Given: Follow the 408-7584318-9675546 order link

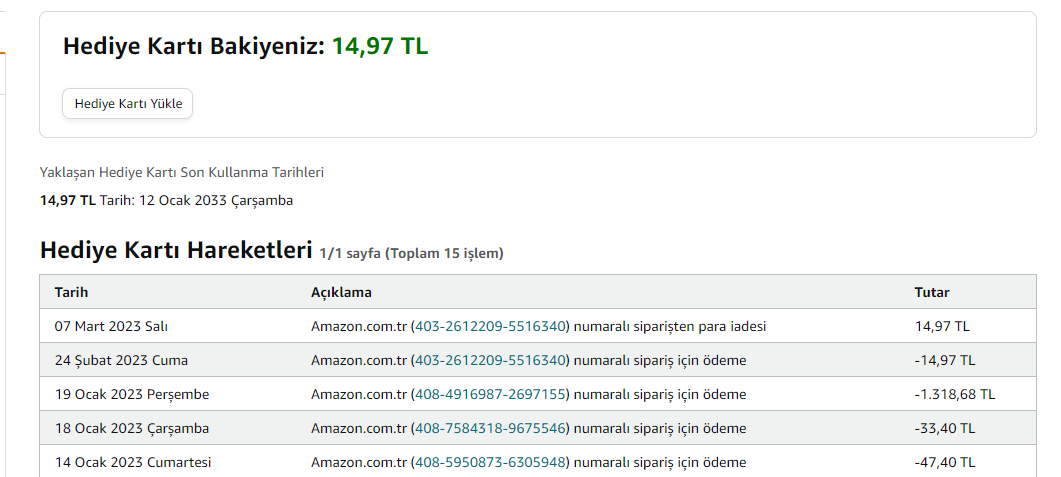Looking at the screenshot, I should [490, 428].
